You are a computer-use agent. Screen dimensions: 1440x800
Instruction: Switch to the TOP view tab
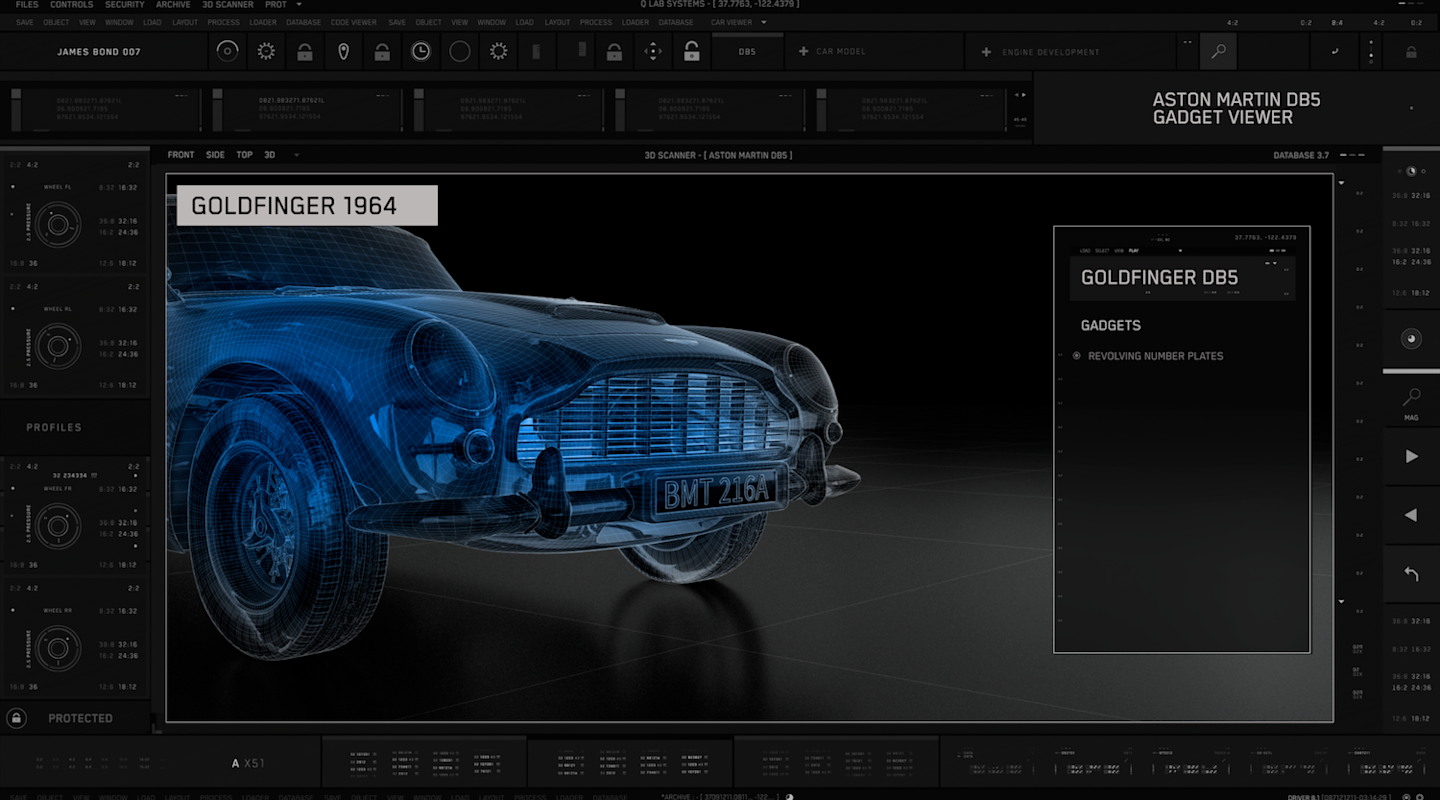tap(244, 154)
